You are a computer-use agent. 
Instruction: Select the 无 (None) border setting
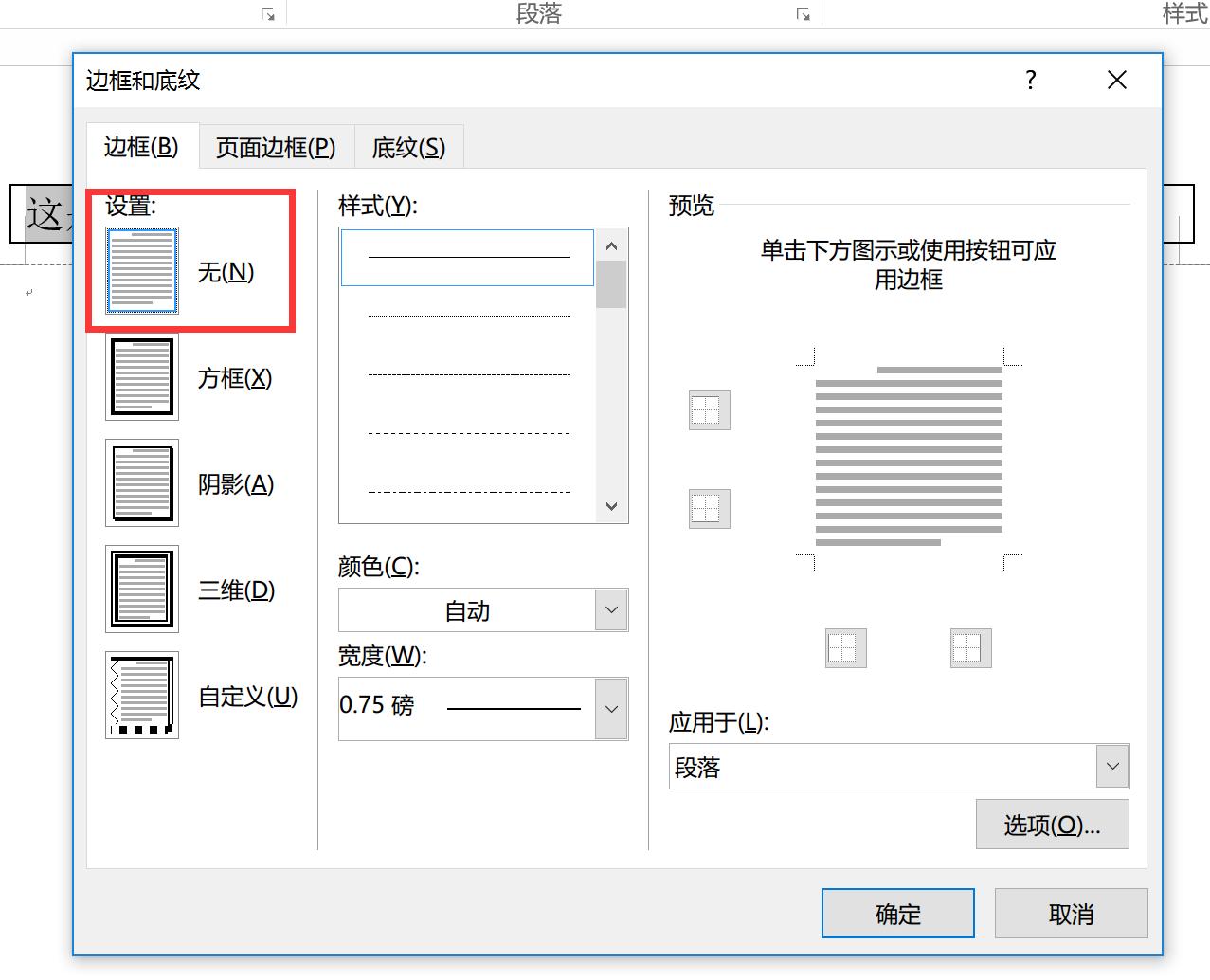coord(142,270)
